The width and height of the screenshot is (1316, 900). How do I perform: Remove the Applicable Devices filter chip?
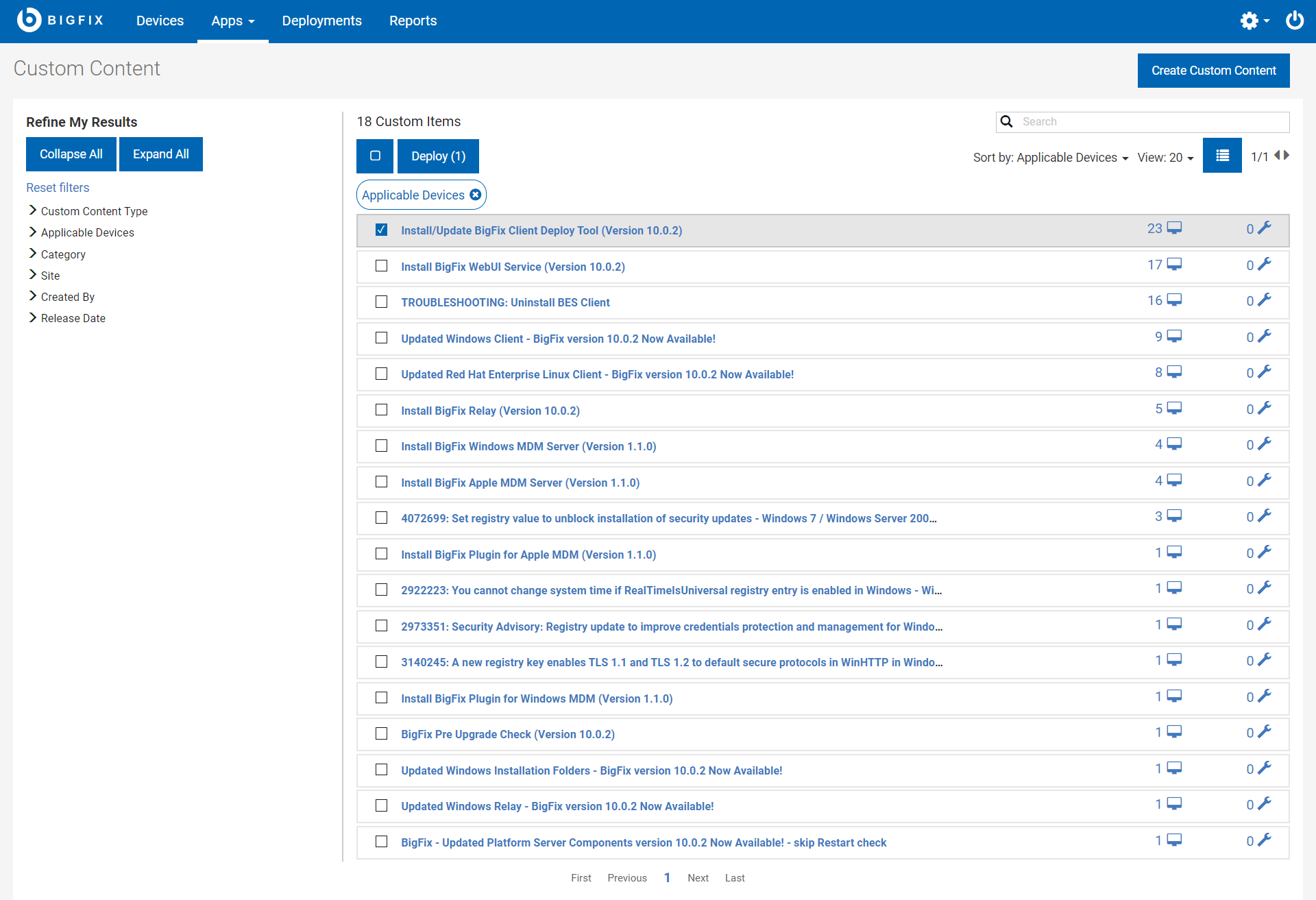[x=476, y=195]
